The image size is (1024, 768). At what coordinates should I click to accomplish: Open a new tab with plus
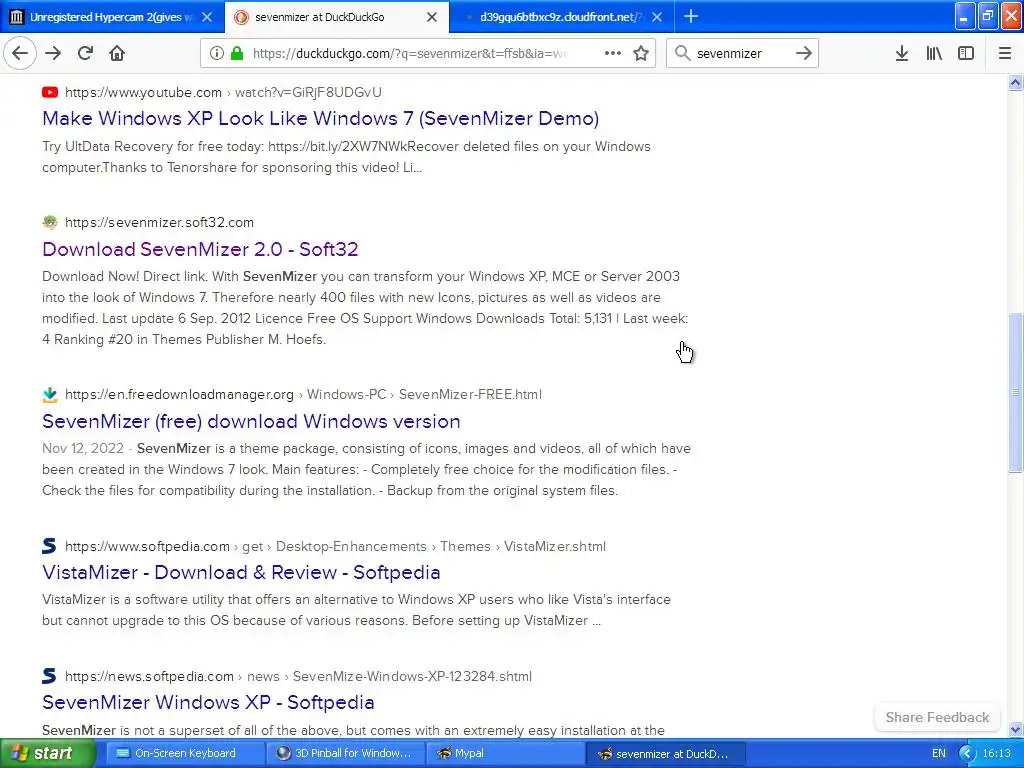(x=691, y=16)
